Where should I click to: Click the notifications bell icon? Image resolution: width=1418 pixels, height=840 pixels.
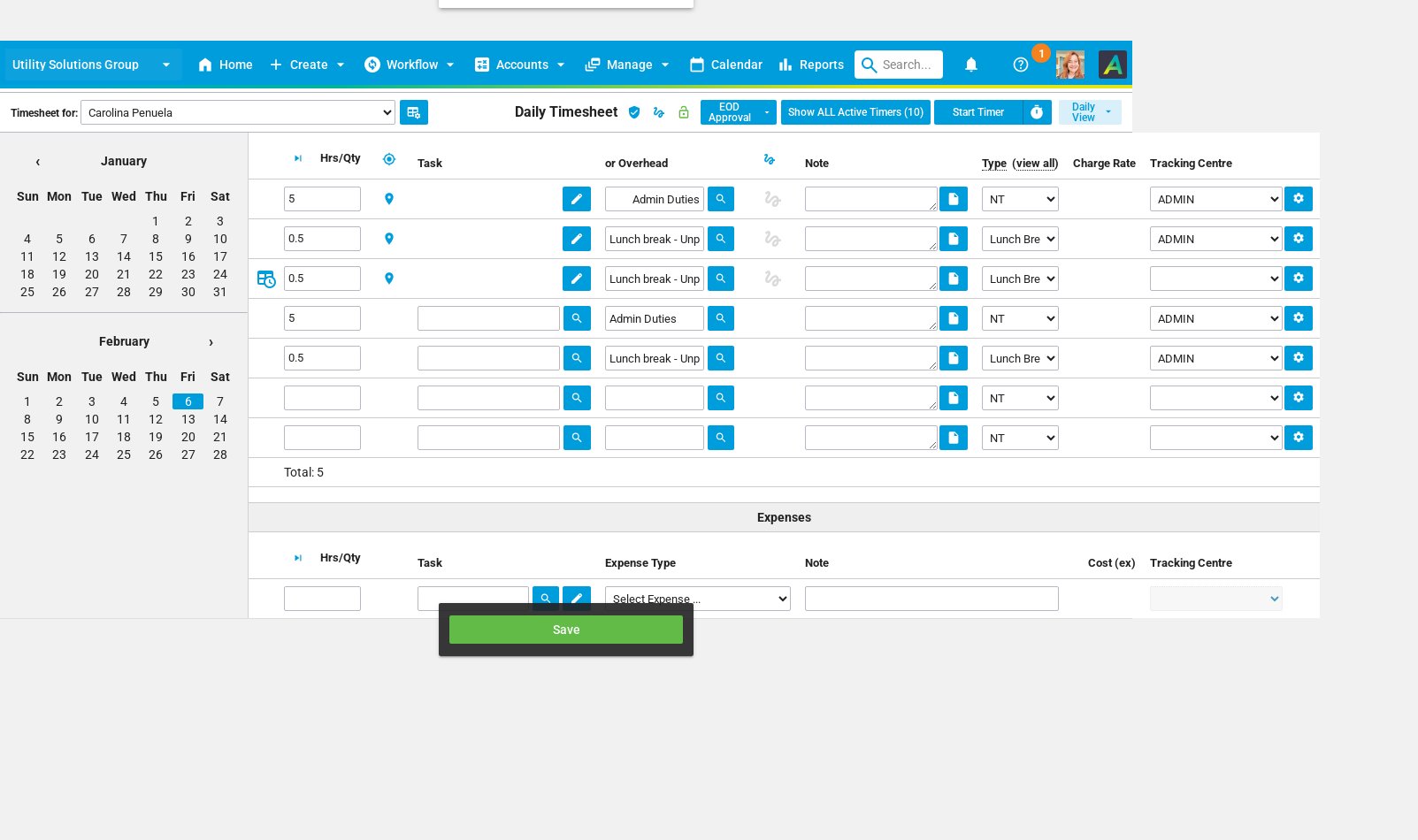tap(971, 65)
